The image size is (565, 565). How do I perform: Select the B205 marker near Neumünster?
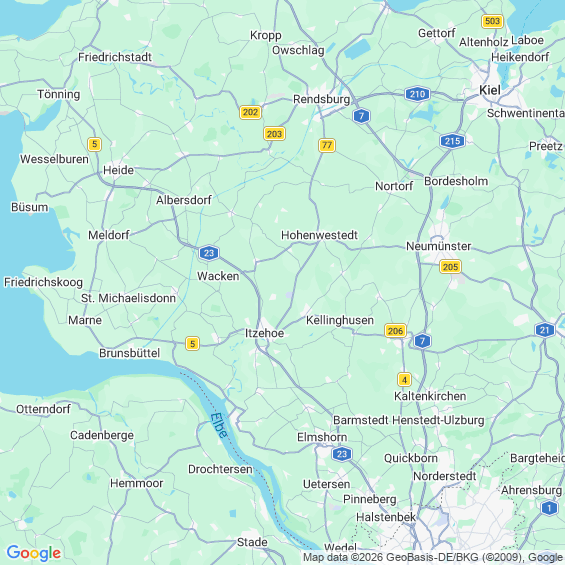450,267
